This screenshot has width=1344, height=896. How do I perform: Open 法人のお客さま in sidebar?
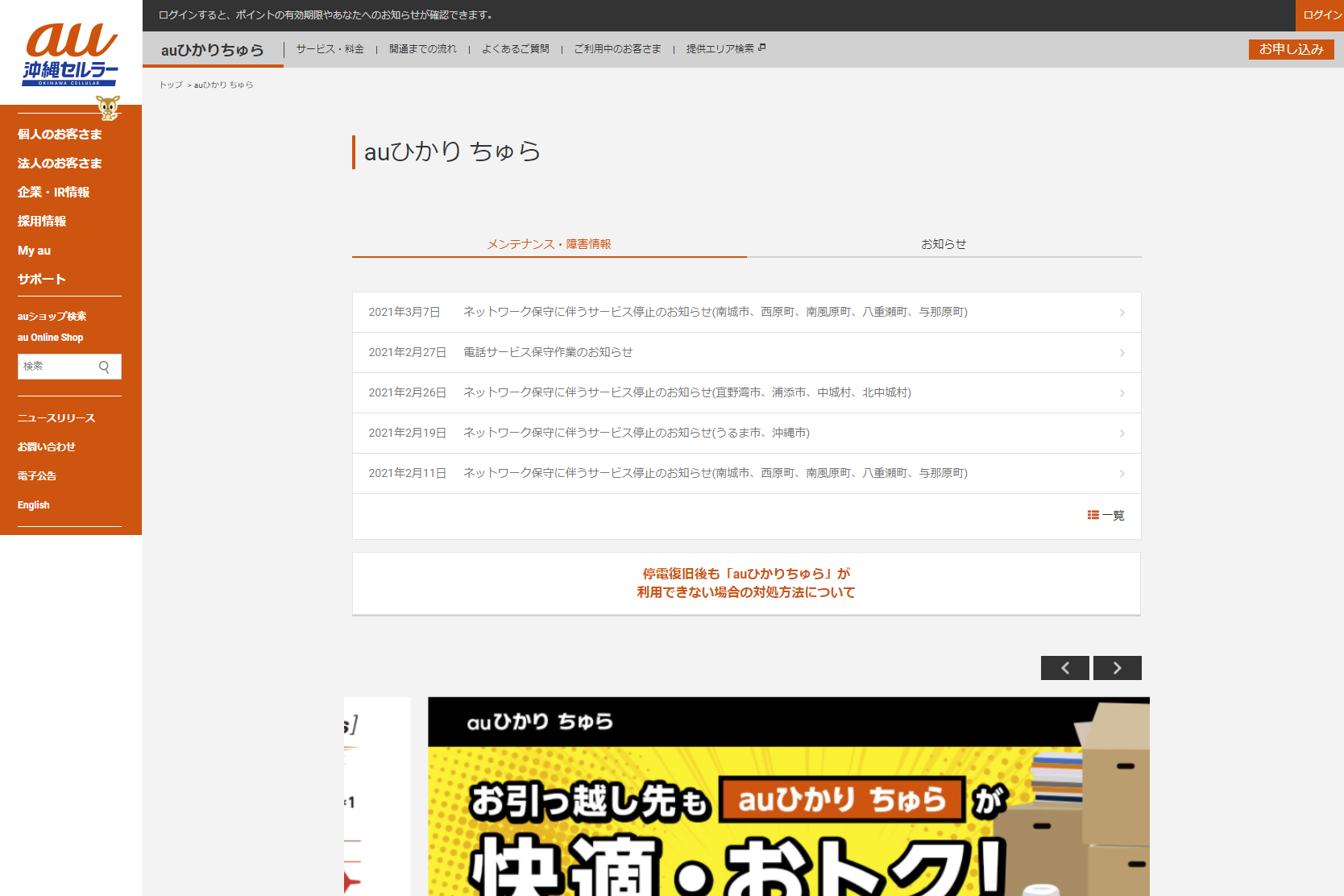(x=60, y=163)
